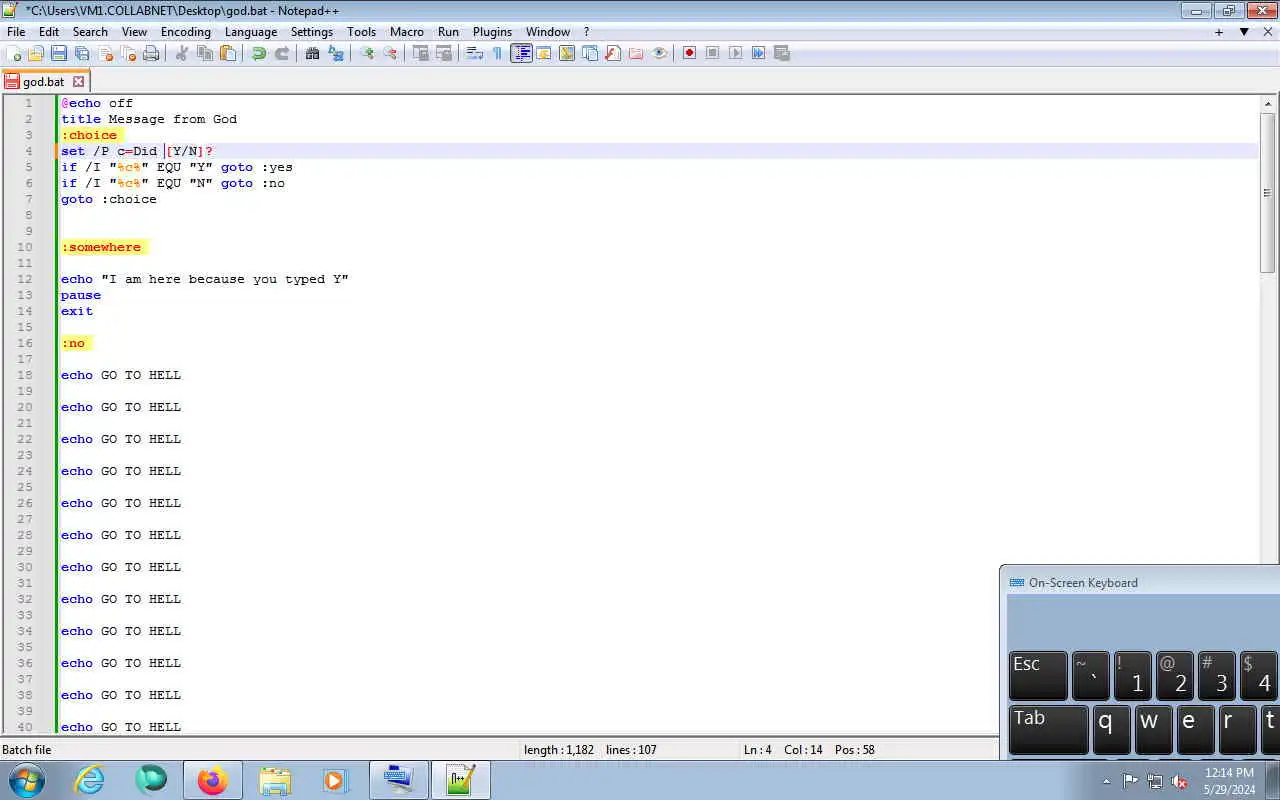Open the Edit menu
Screen dimensions: 1280x800
pyautogui.click(x=49, y=32)
